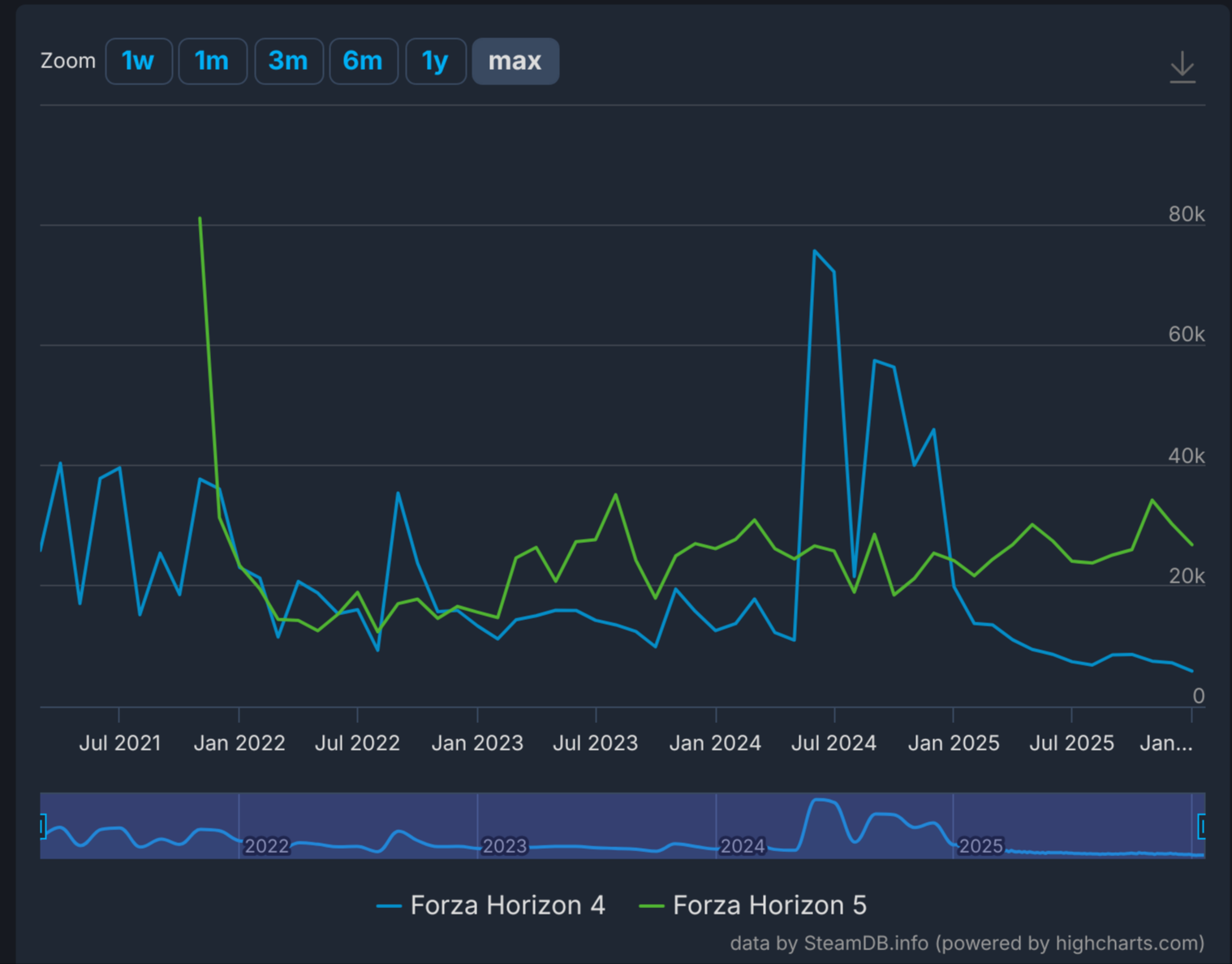Click the Forza Horizon 4 mid-2024 peak
The width and height of the screenshot is (1232, 964).
click(x=814, y=251)
